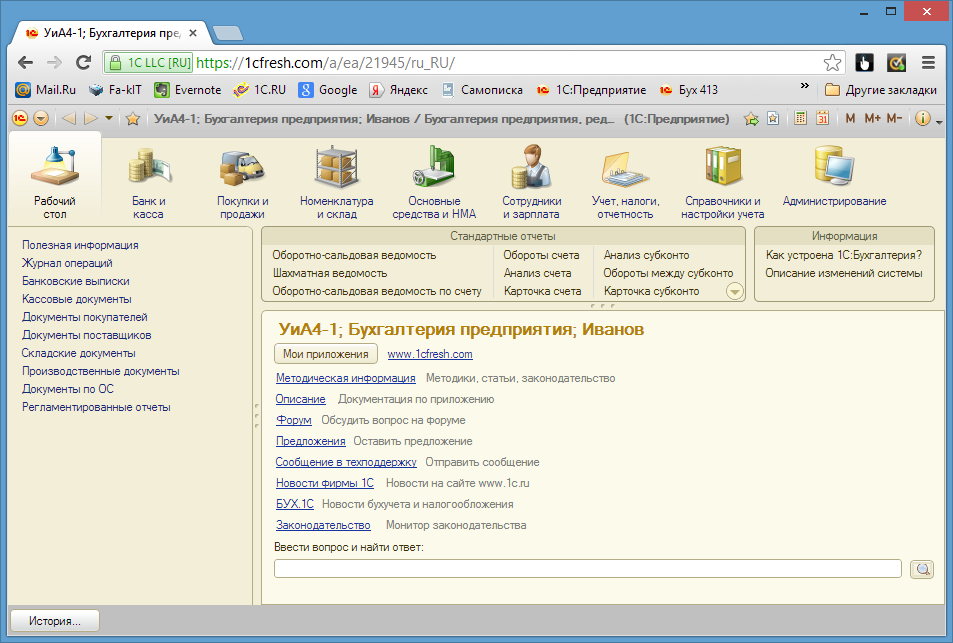Open the Покупки и продажи section
Image resolution: width=953 pixels, height=643 pixels.
tap(242, 181)
